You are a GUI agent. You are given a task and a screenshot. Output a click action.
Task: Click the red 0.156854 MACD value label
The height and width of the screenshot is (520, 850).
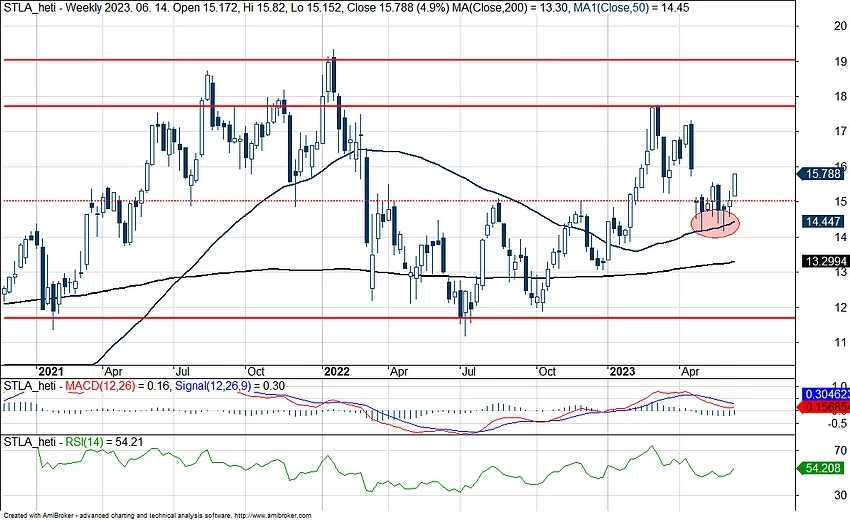(825, 407)
